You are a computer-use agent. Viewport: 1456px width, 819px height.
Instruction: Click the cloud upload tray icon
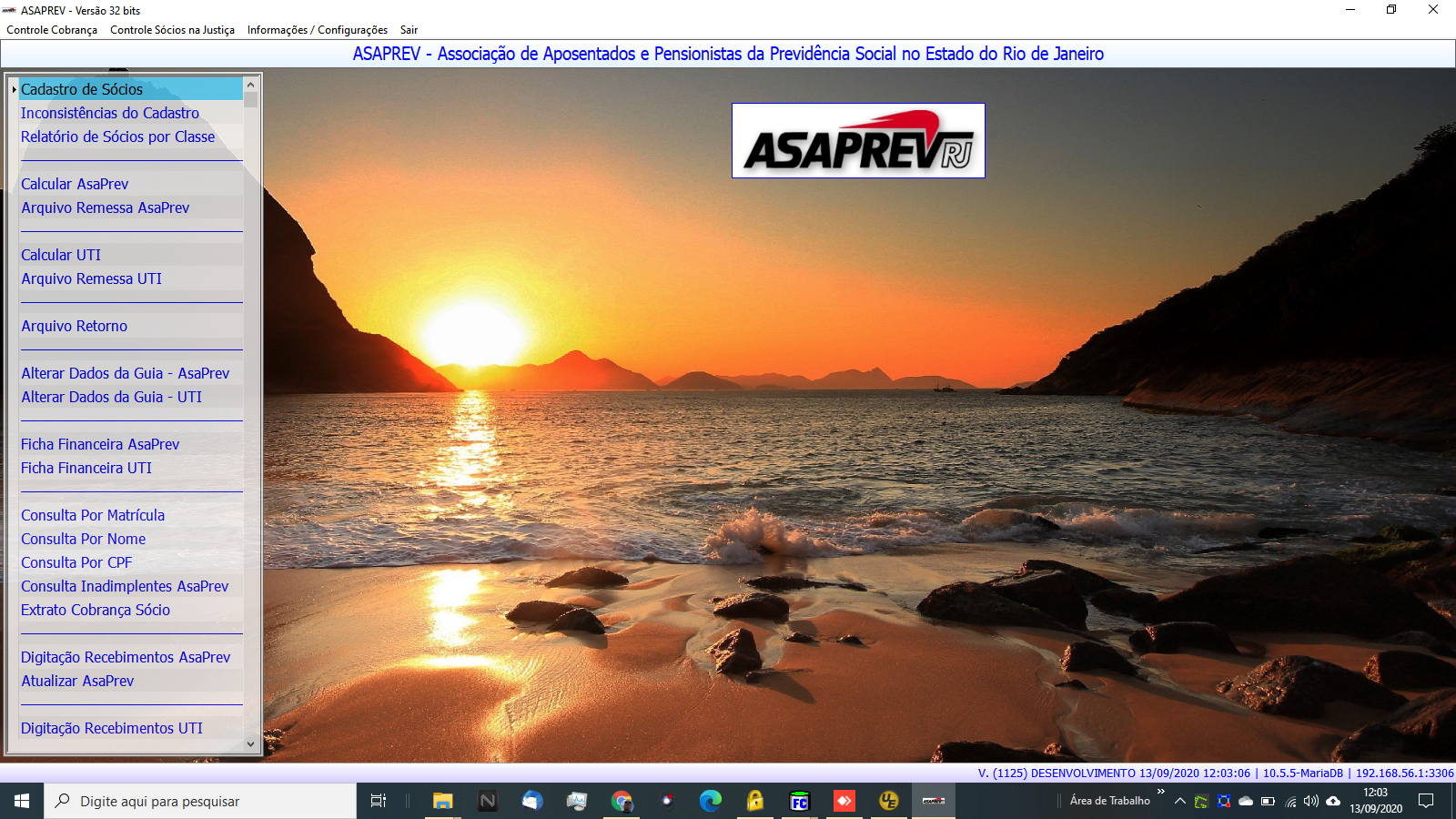pyautogui.click(x=1333, y=801)
